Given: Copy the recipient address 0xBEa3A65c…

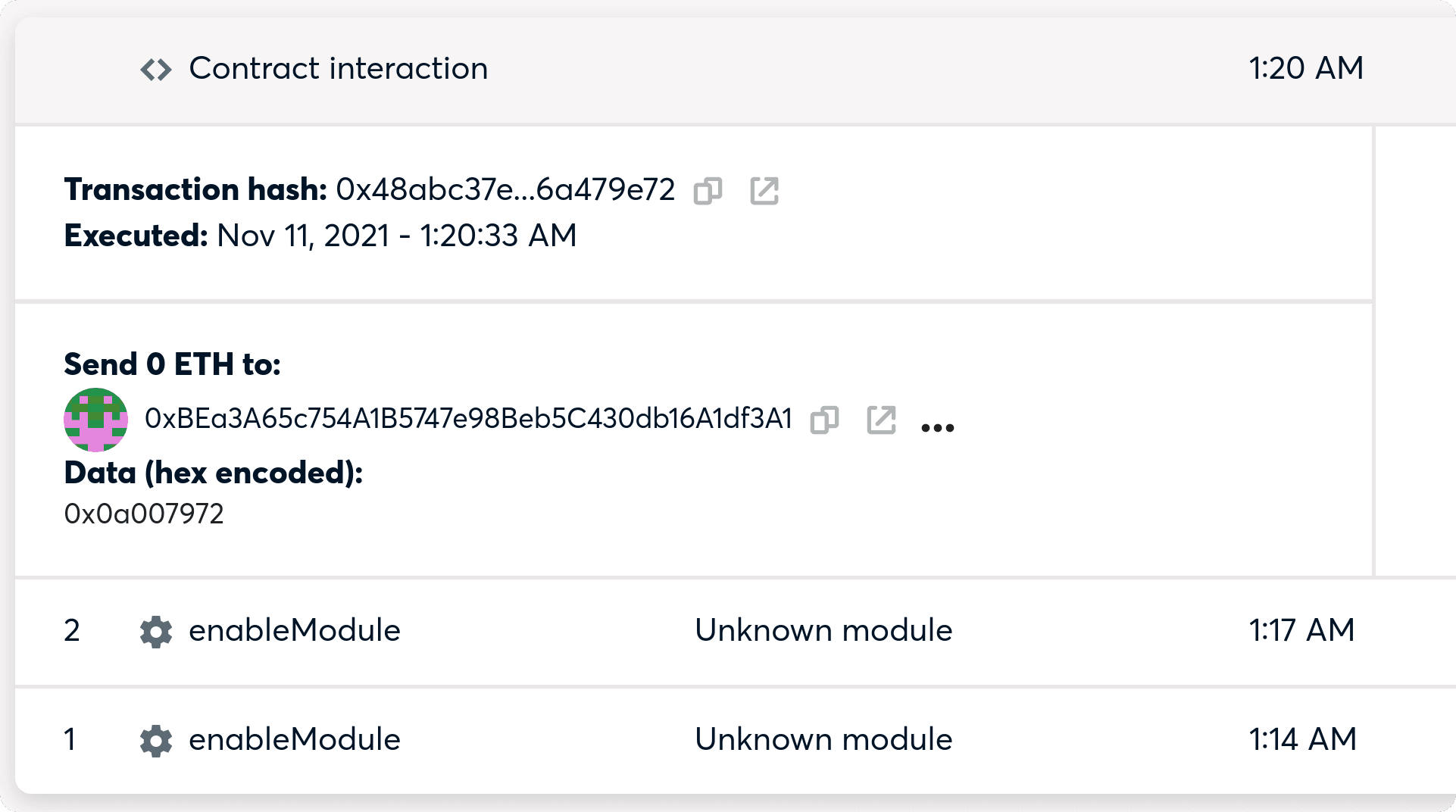Looking at the screenshot, I should click(824, 420).
